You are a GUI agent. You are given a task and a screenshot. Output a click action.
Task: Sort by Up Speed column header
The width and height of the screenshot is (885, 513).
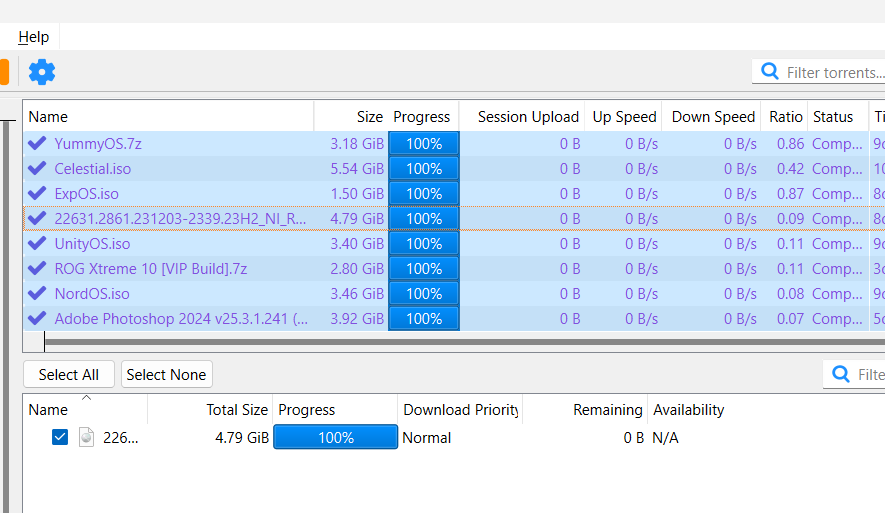623,117
